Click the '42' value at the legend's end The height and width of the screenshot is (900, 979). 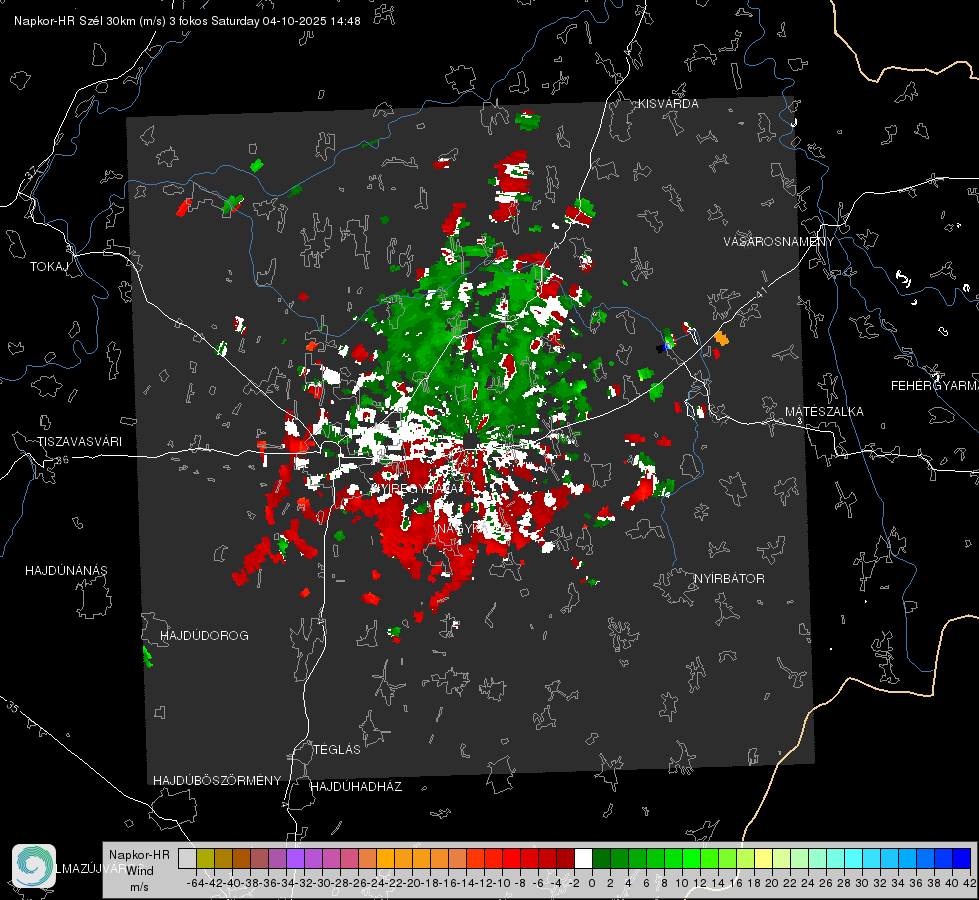970,883
